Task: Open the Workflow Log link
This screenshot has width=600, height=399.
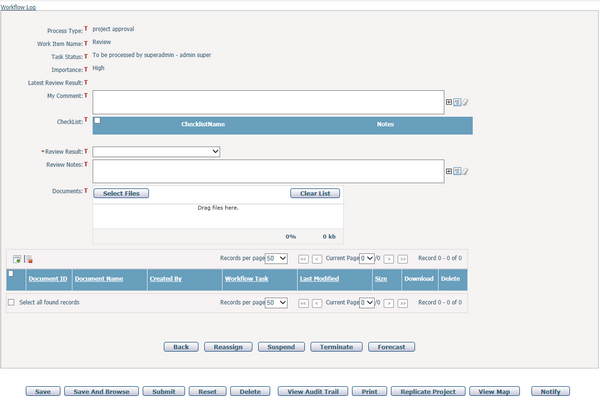Action: [18, 7]
